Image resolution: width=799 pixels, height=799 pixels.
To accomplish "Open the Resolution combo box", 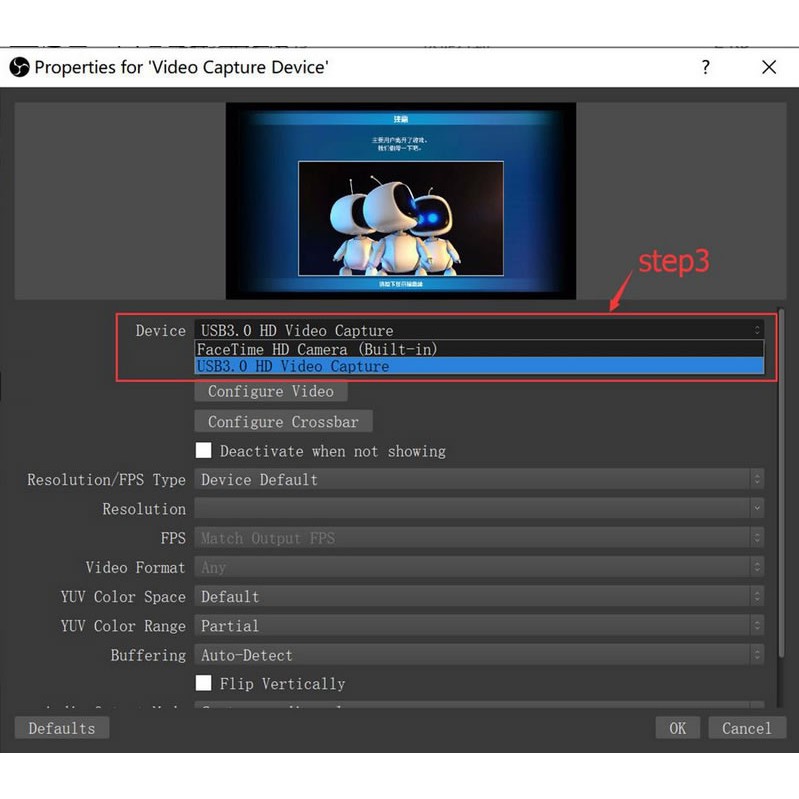I will point(478,509).
